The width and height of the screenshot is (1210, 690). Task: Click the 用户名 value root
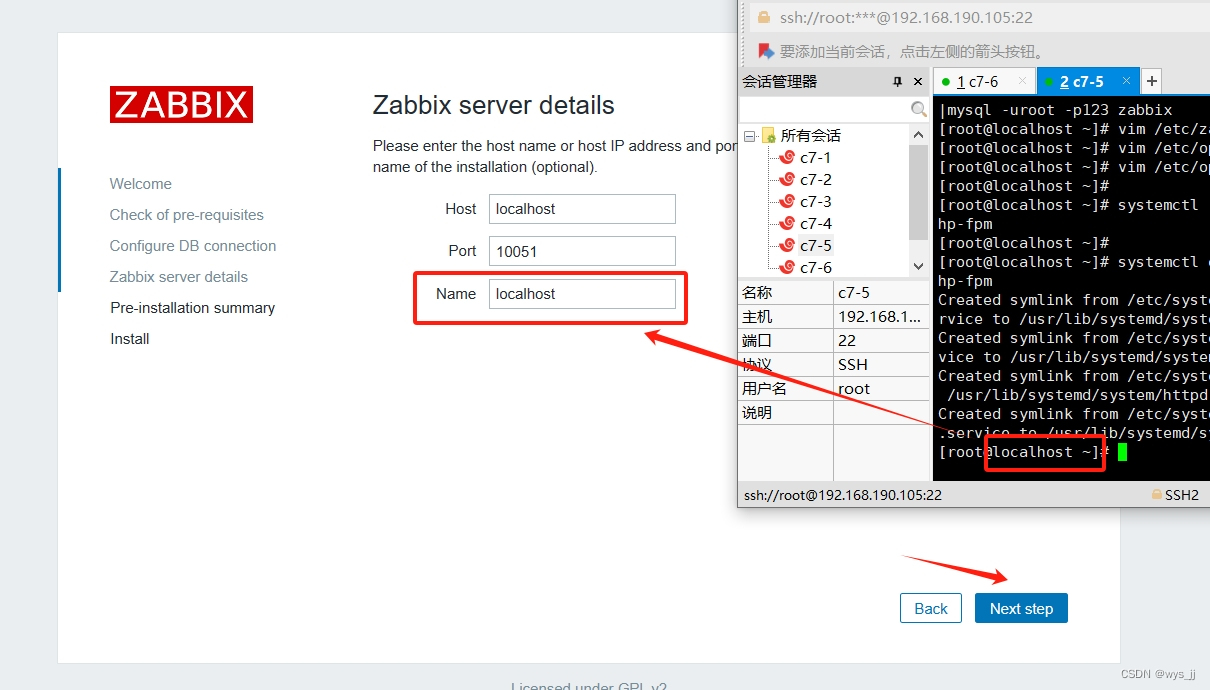pyautogui.click(x=854, y=389)
